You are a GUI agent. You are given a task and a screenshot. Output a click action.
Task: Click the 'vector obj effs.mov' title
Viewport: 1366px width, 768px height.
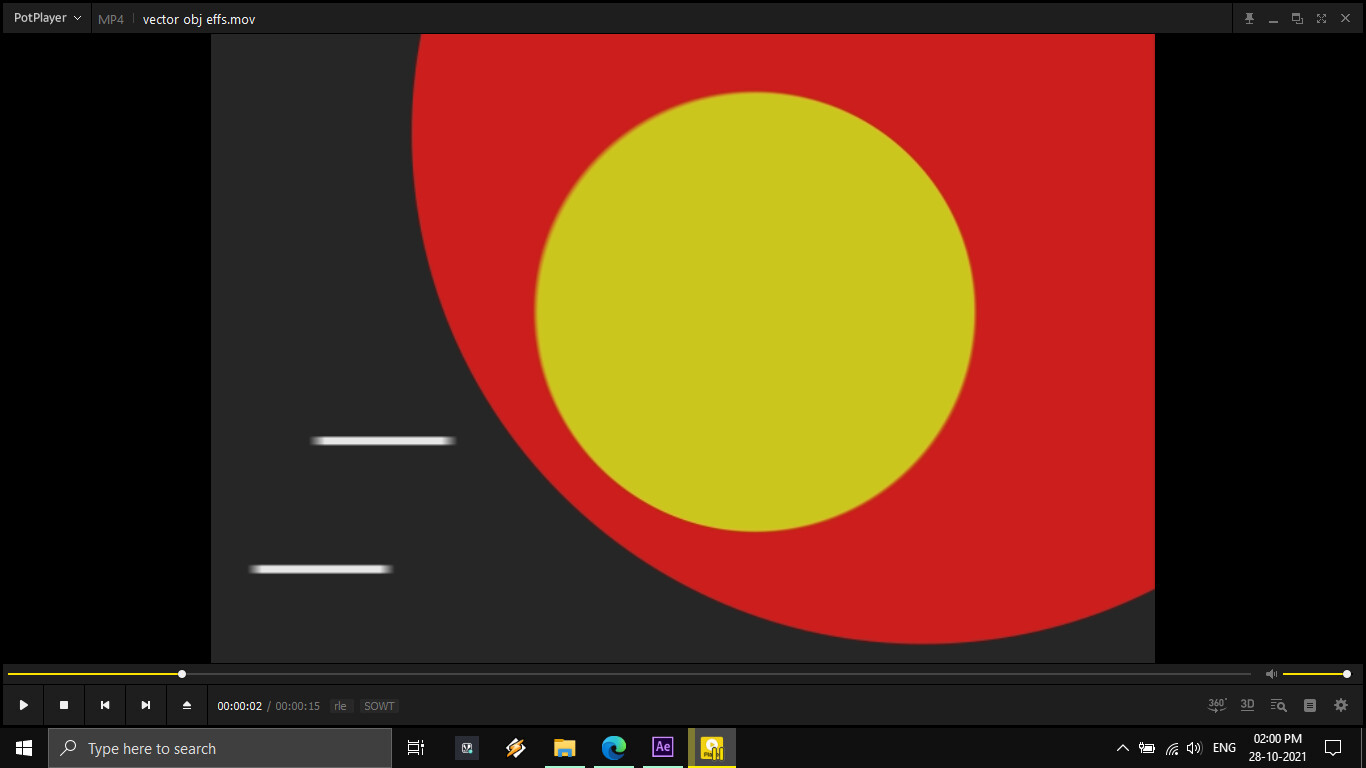point(199,18)
